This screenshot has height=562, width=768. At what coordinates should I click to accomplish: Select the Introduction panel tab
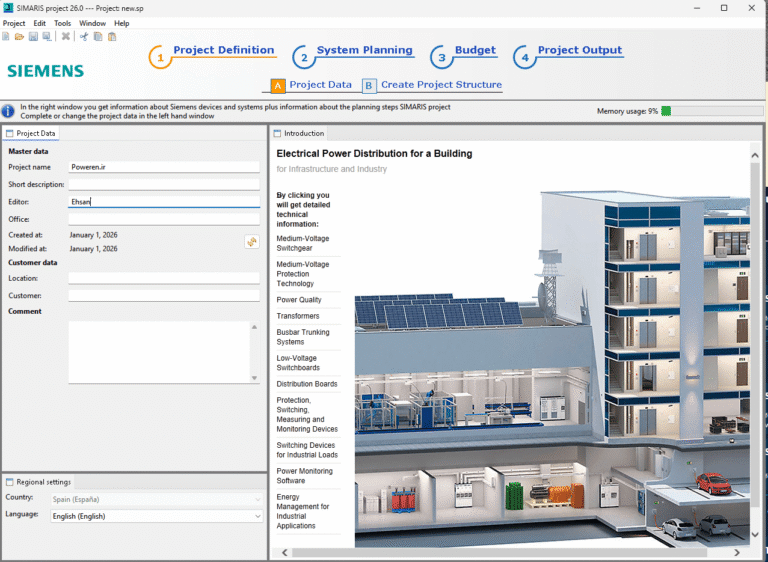point(299,133)
